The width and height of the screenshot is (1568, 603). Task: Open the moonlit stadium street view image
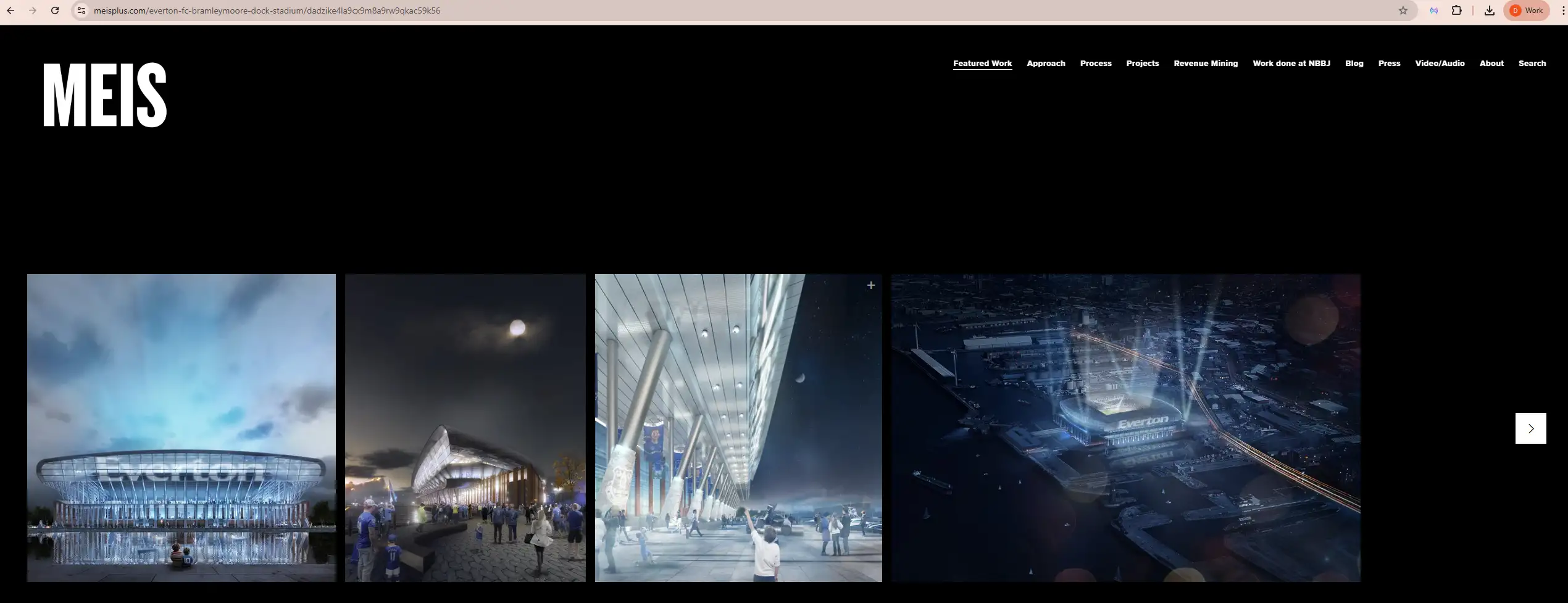(x=465, y=428)
